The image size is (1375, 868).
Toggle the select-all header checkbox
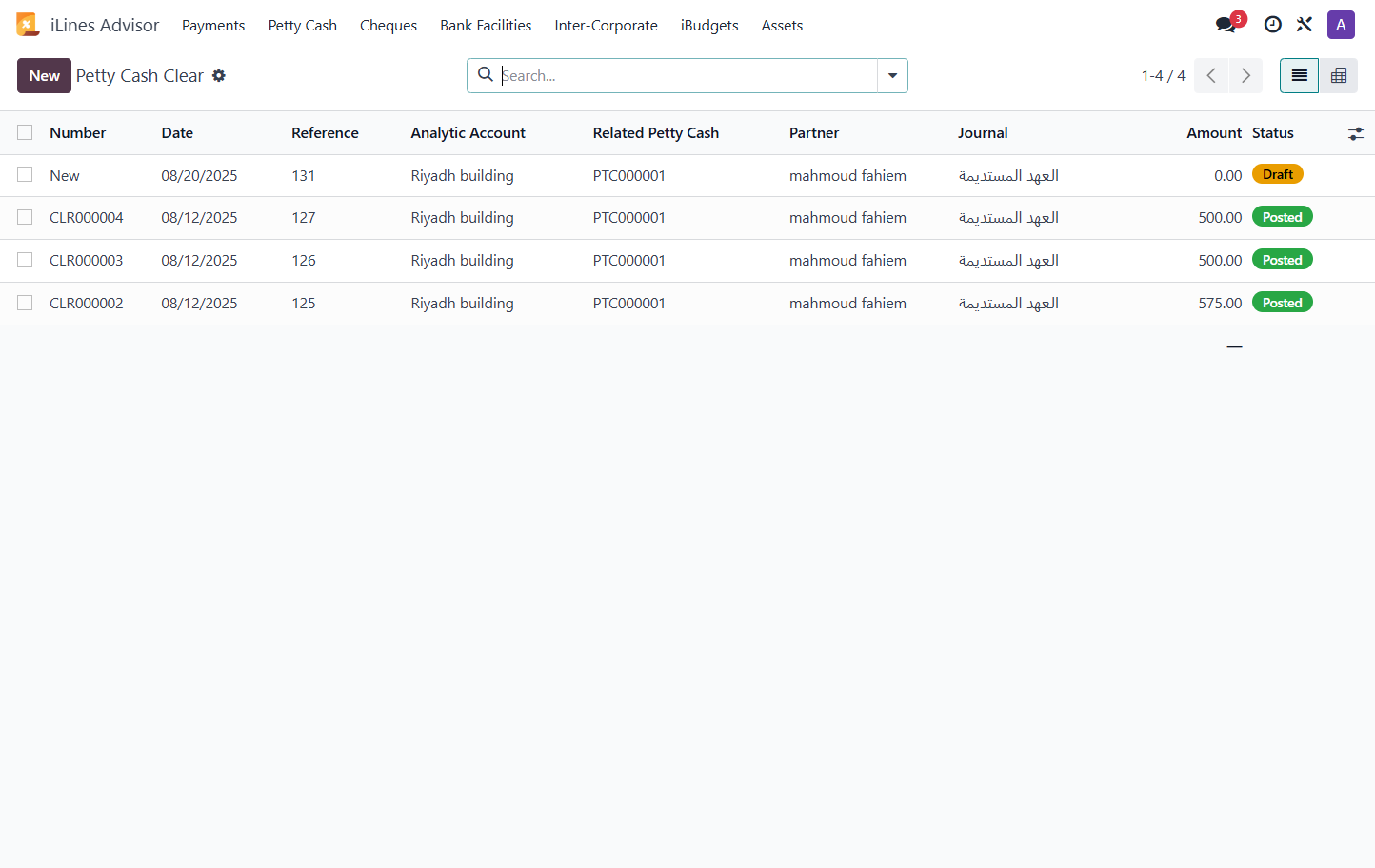(x=25, y=132)
